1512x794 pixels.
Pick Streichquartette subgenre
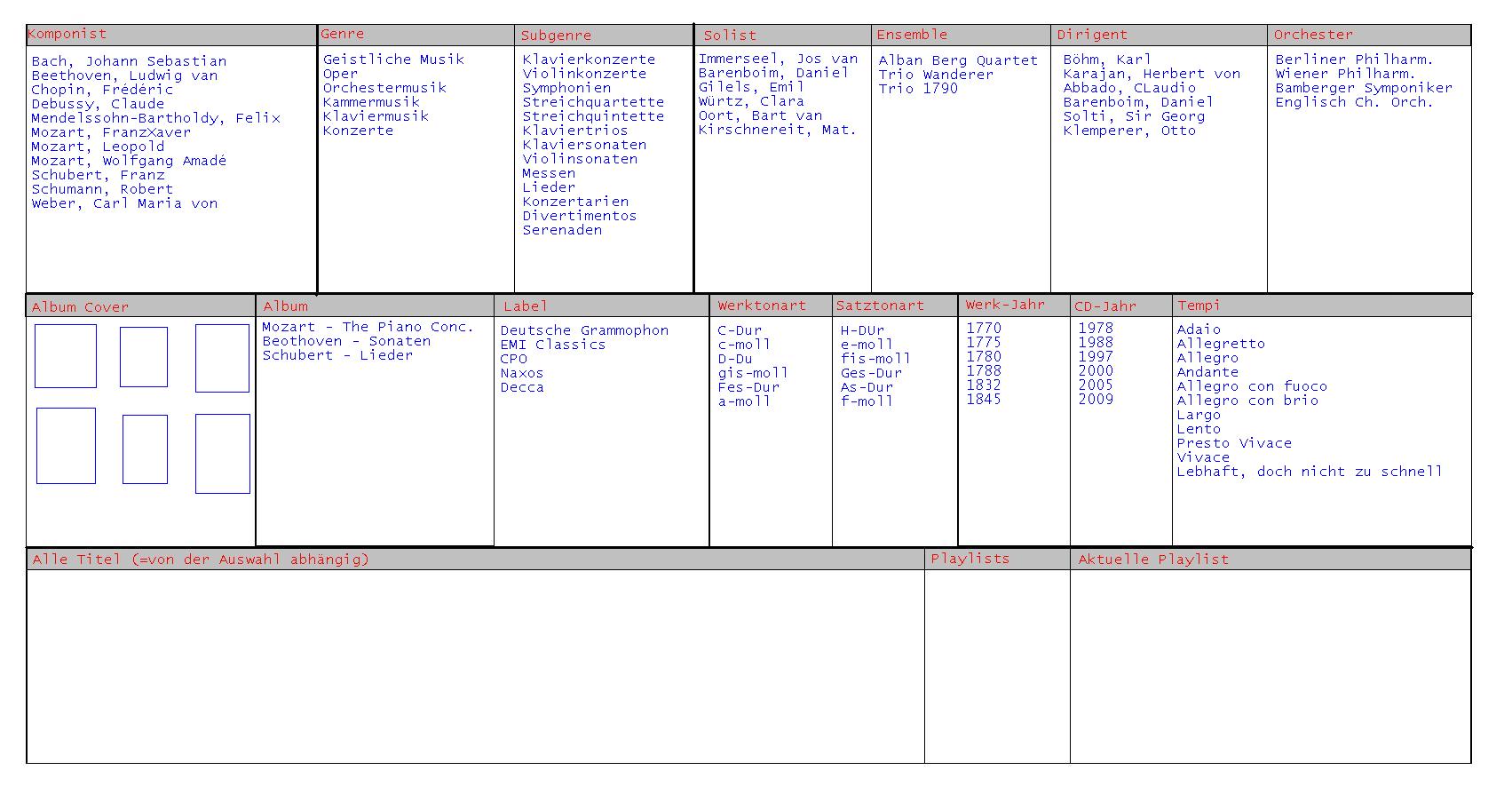tap(593, 102)
